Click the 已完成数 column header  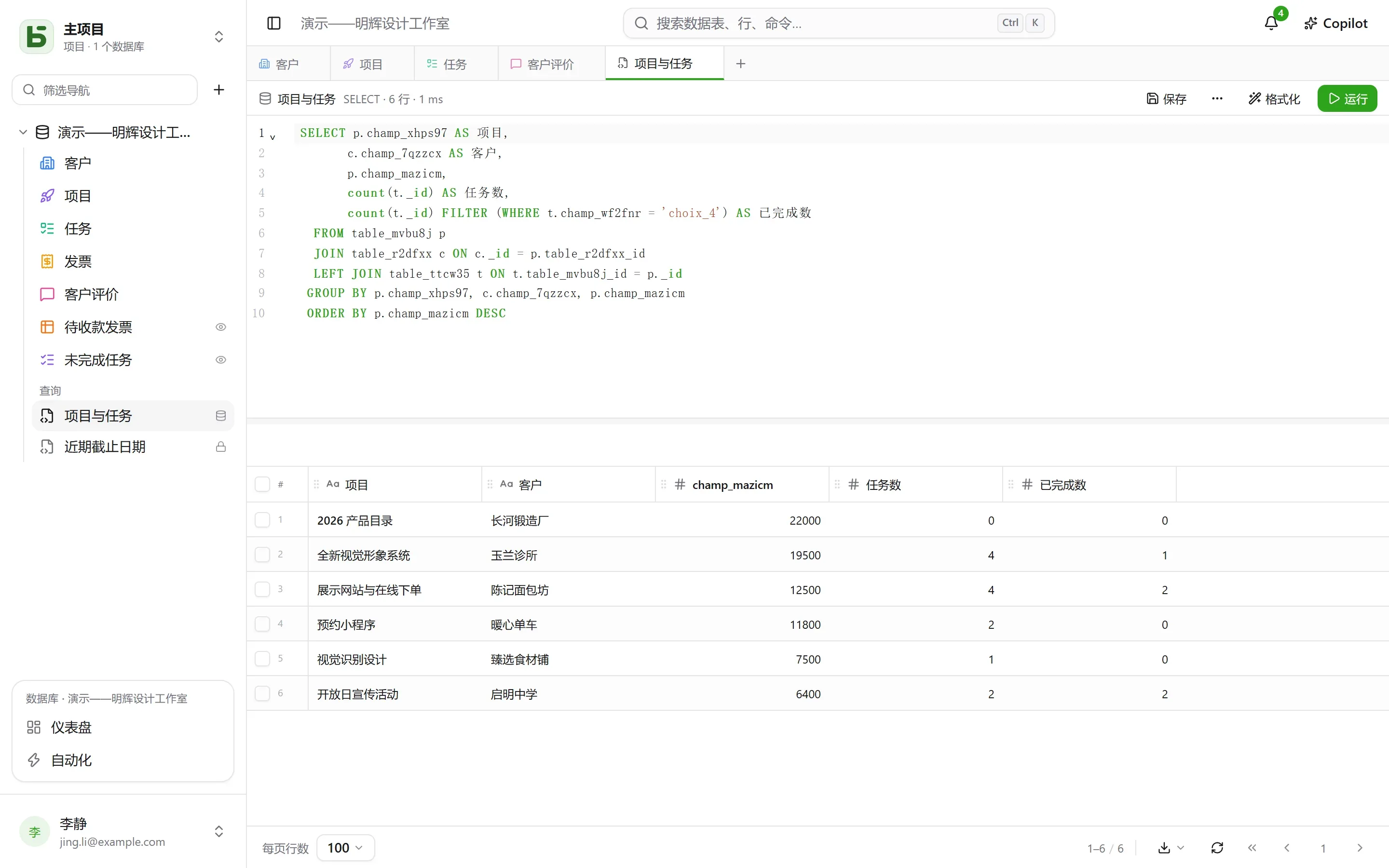pyautogui.click(x=1089, y=485)
